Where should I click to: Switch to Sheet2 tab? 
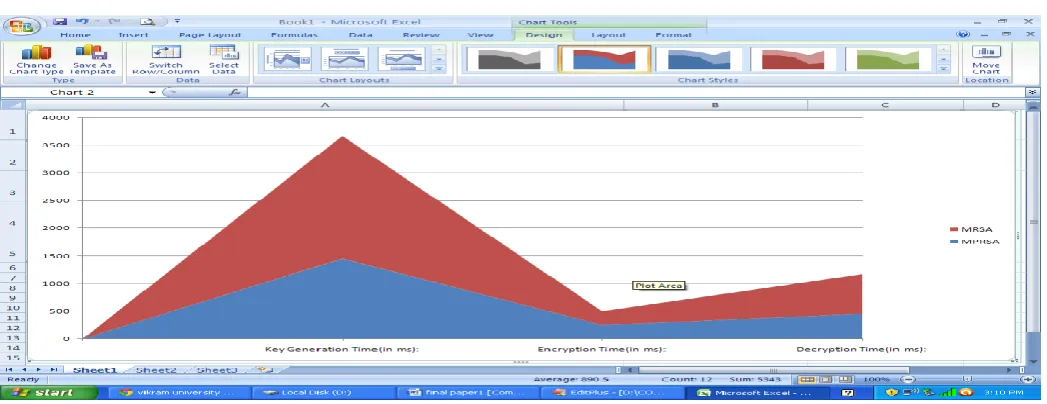pos(156,370)
